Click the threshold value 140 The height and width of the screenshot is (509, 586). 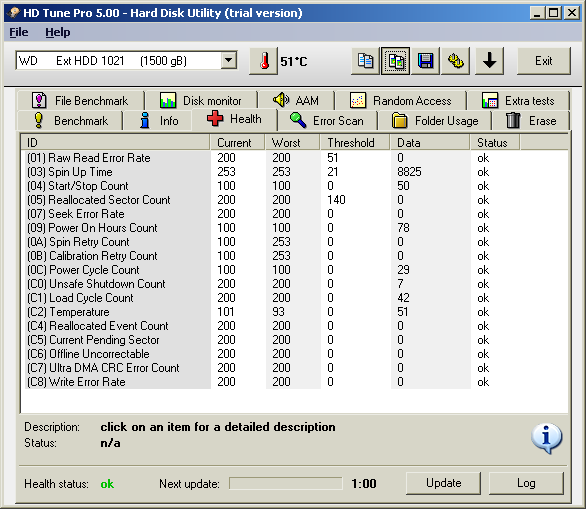point(336,200)
